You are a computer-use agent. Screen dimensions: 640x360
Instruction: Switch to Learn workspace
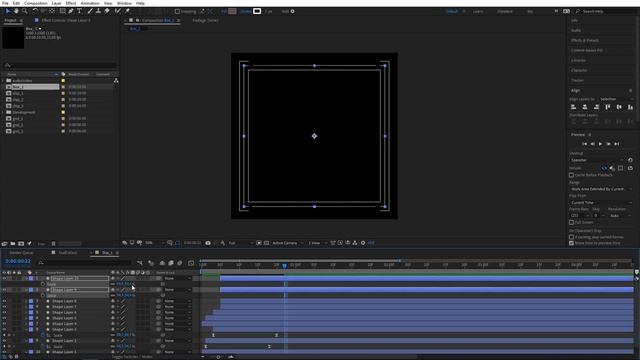pos(478,11)
